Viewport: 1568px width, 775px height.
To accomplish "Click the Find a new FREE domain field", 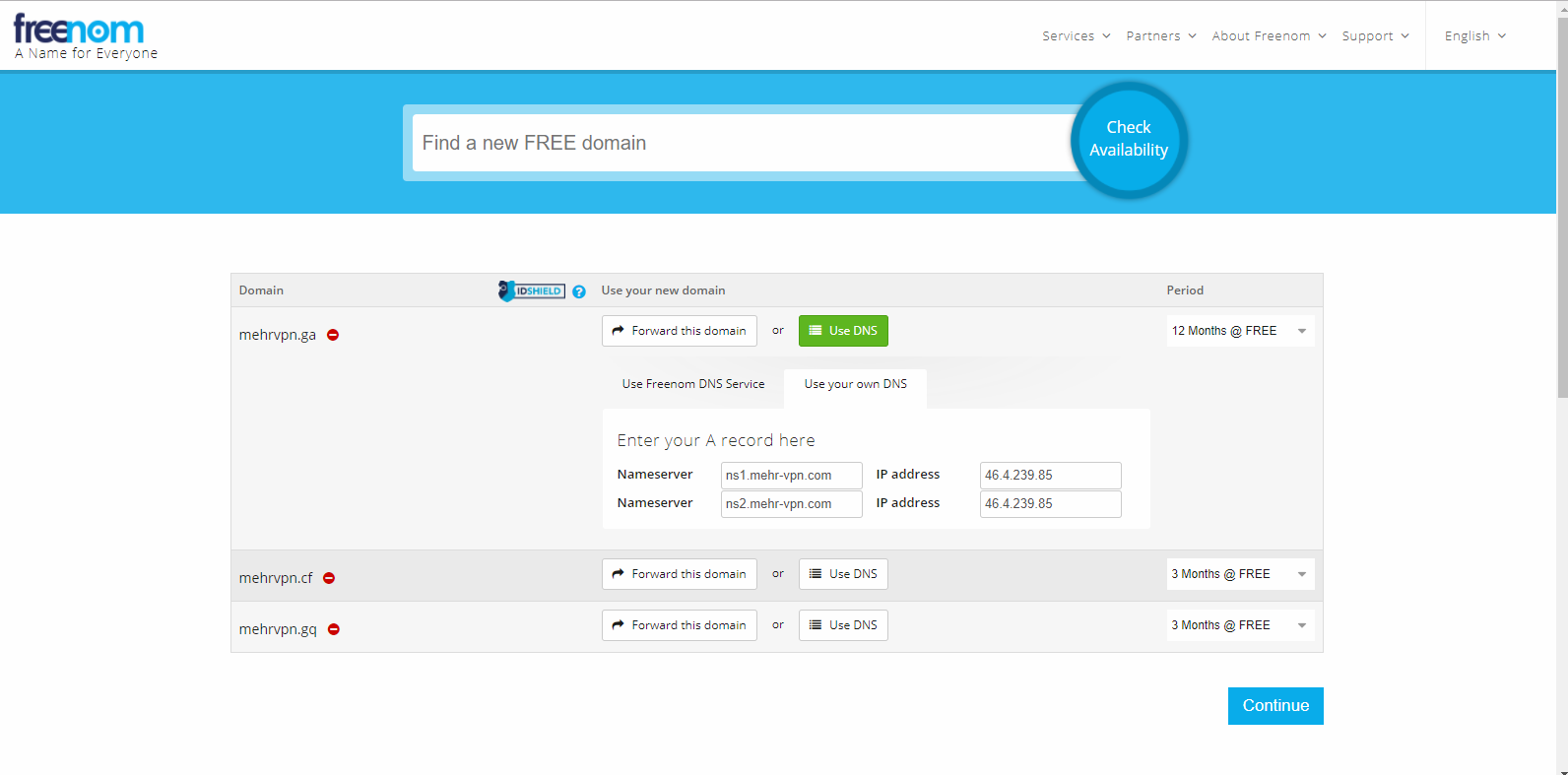I will coord(744,144).
